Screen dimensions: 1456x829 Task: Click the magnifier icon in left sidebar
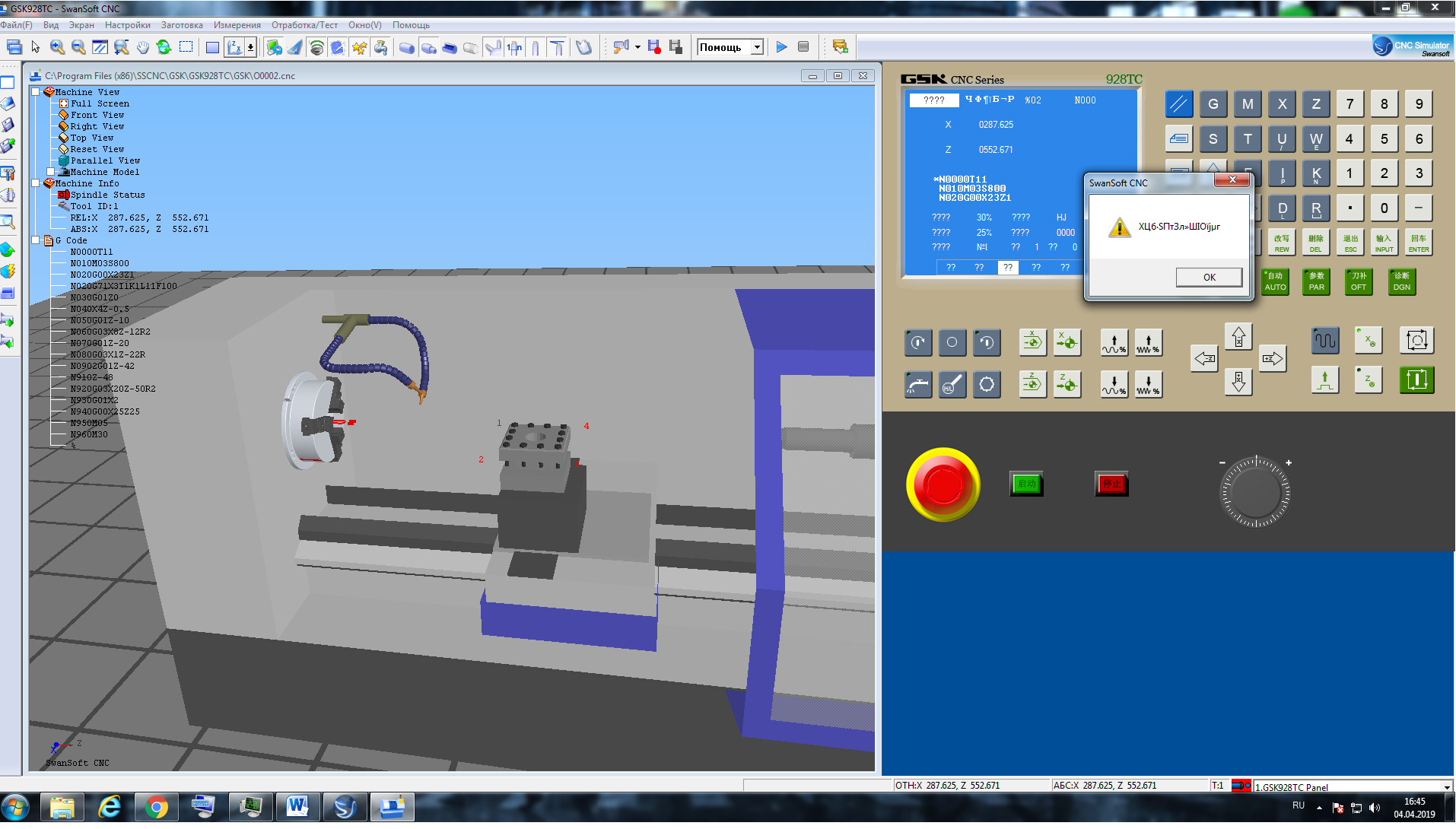pos(8,222)
